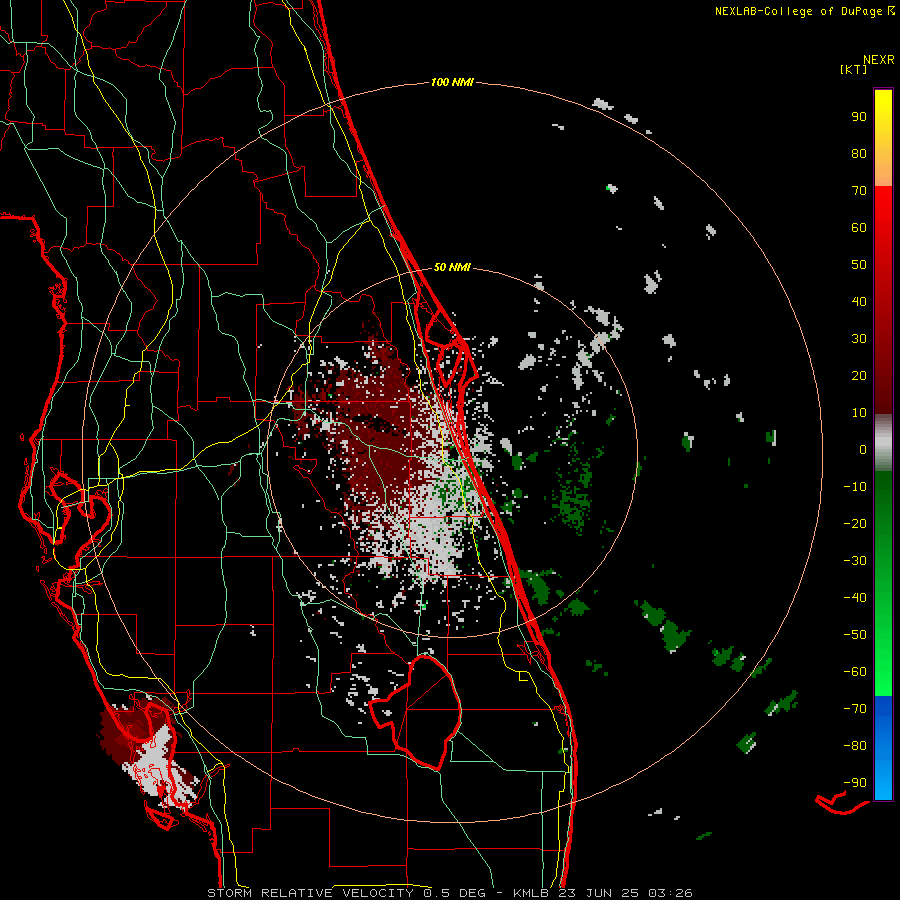Click the blue bottom segment of velocity color bar
The image size is (900, 900).
tap(883, 748)
